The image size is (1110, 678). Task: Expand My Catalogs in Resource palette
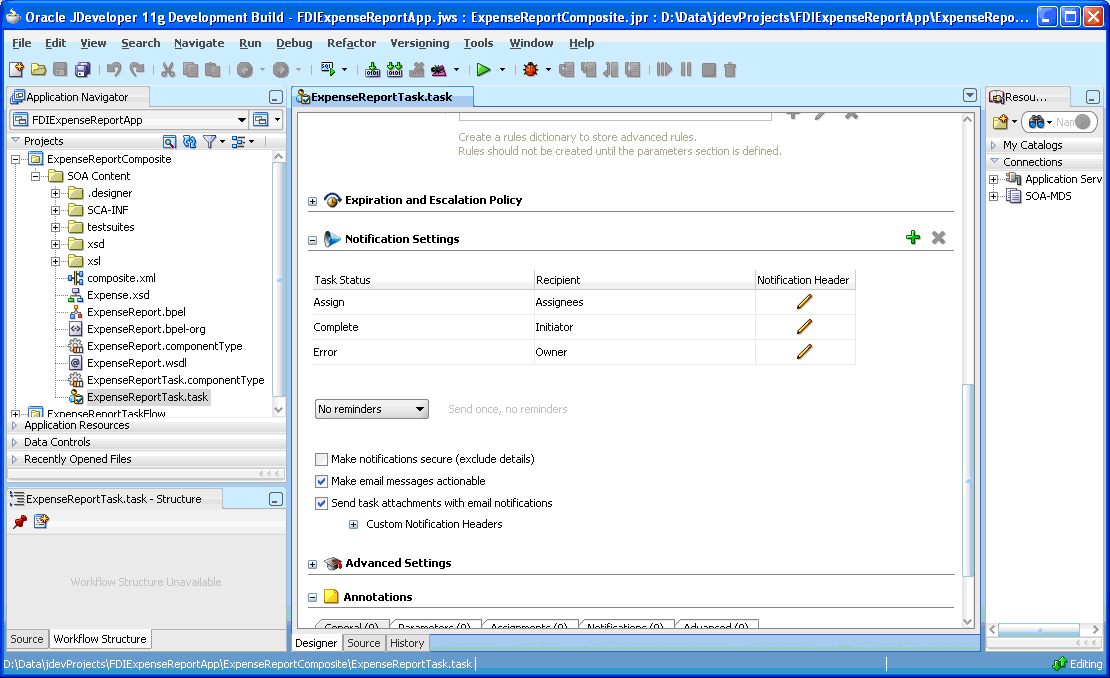pos(993,145)
